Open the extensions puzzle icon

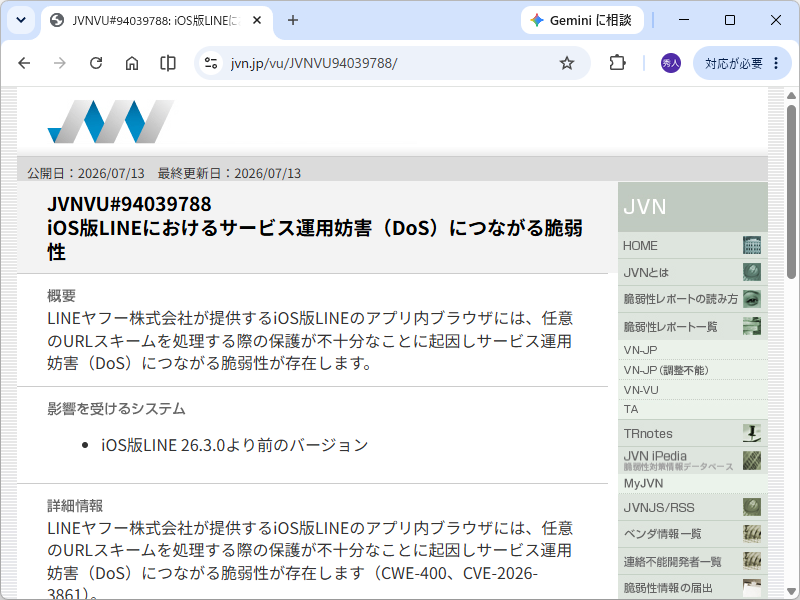coord(617,63)
